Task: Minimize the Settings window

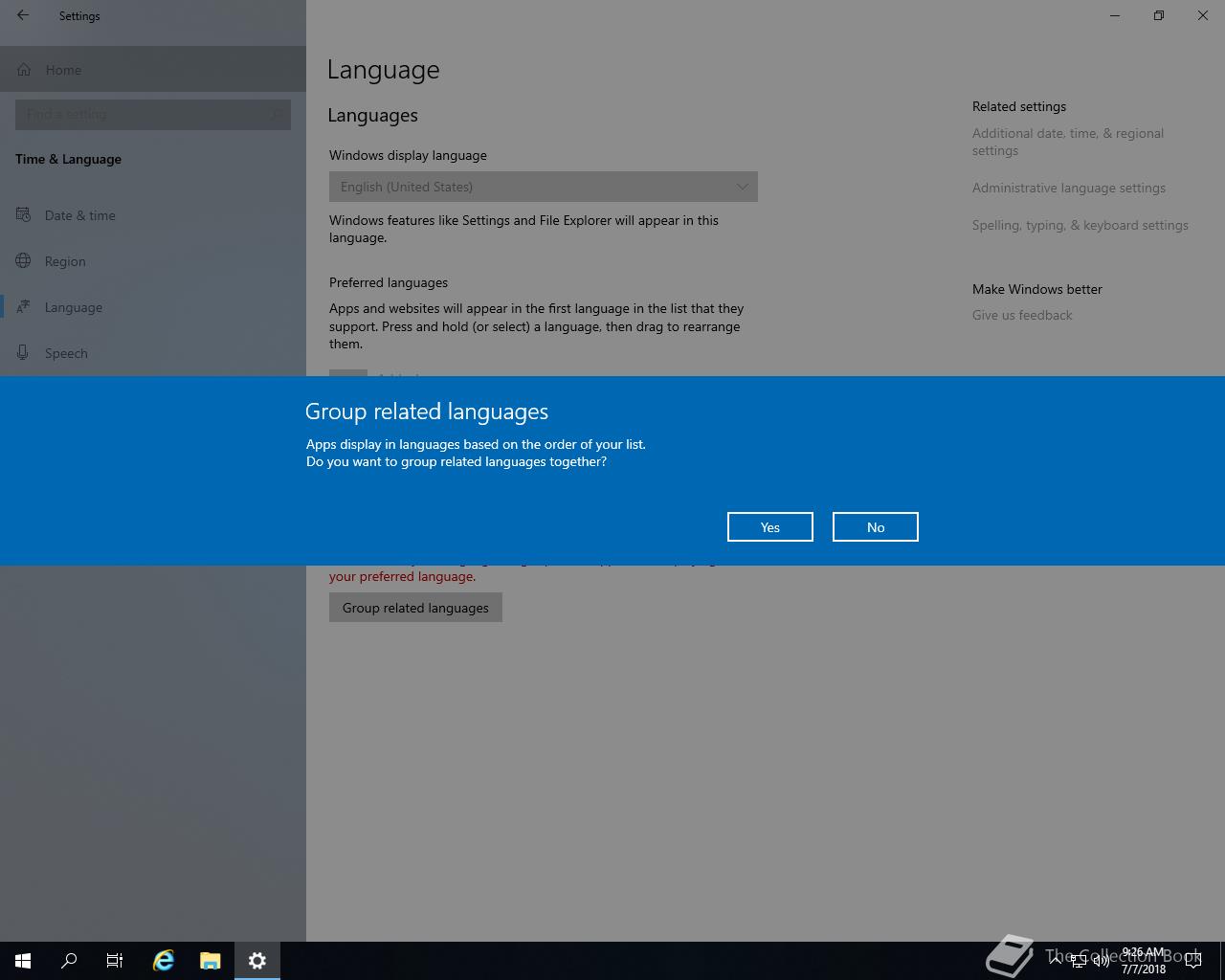Action: (x=1115, y=15)
